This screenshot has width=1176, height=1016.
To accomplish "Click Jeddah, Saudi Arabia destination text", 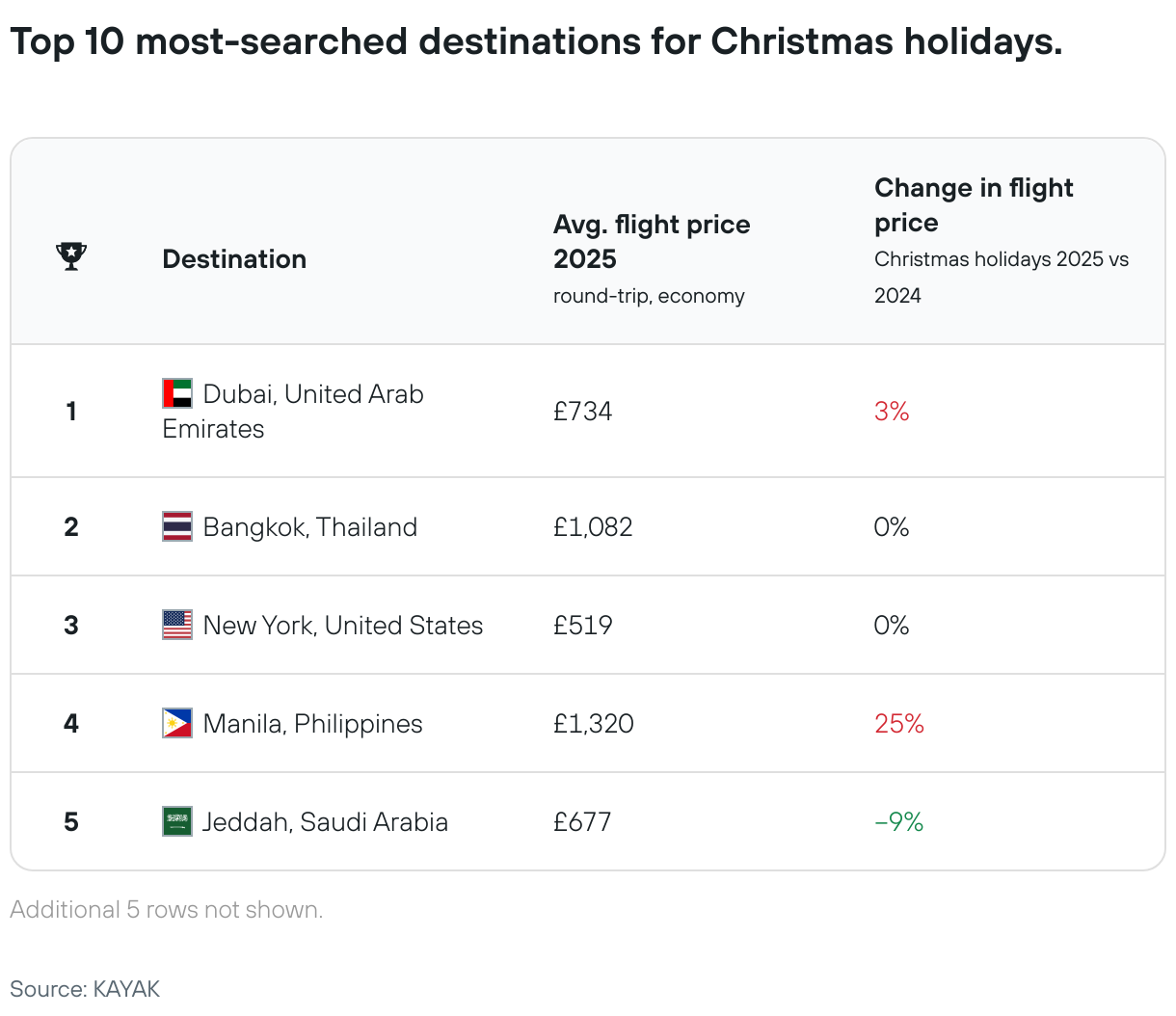I will tap(325, 822).
